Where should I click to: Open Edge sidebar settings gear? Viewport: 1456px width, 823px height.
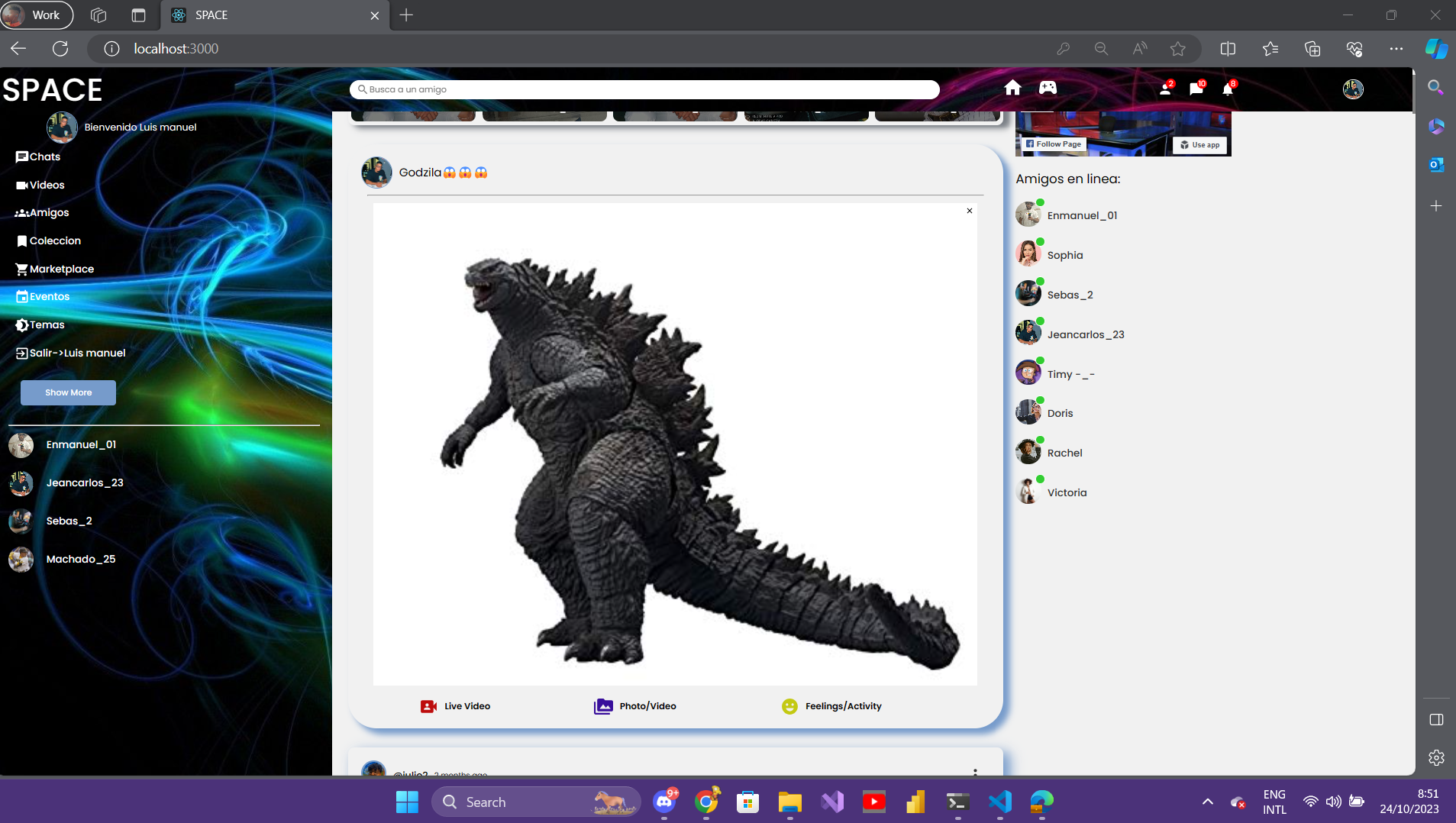click(x=1436, y=757)
